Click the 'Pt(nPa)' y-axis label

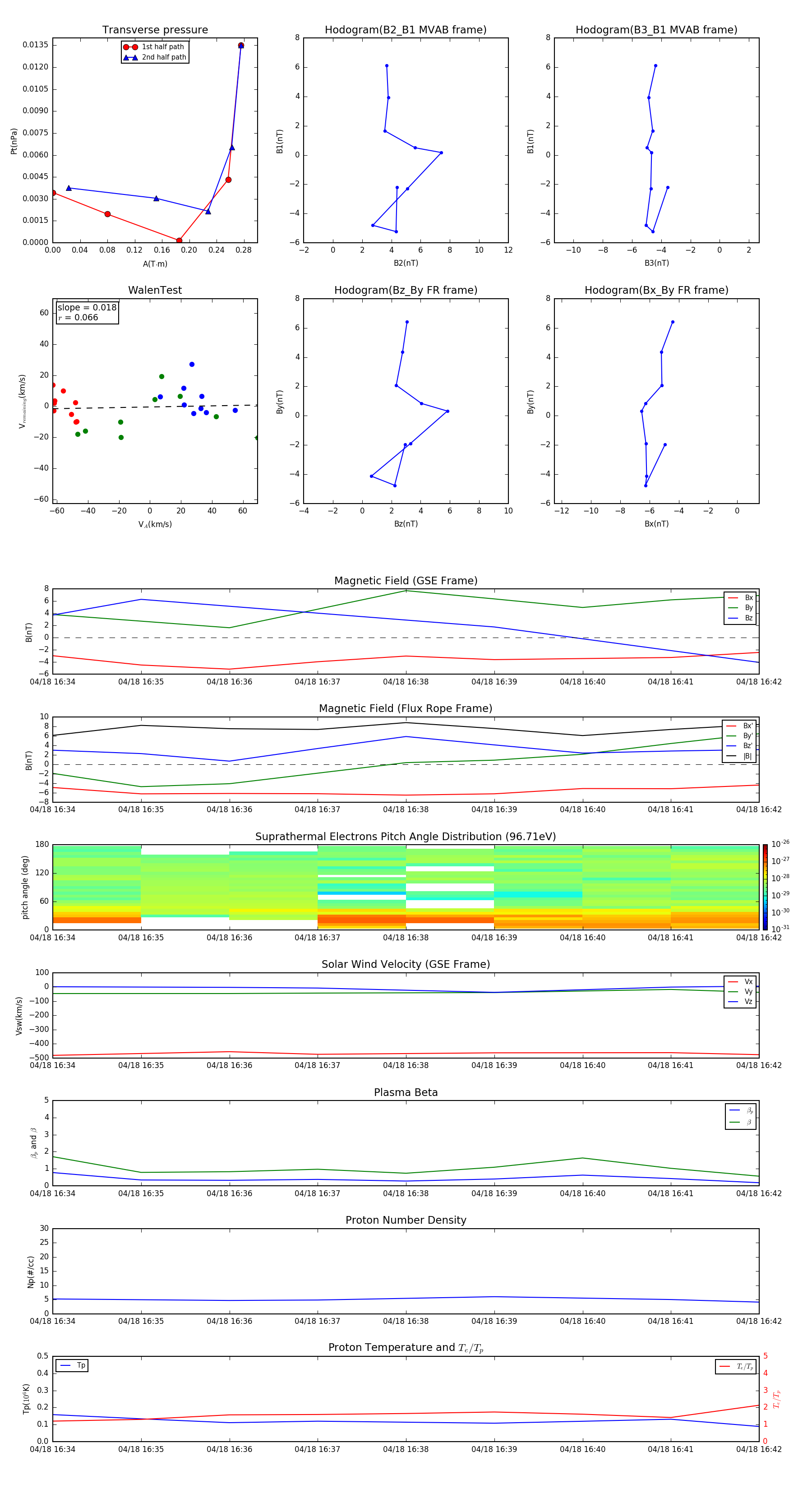pos(14,141)
